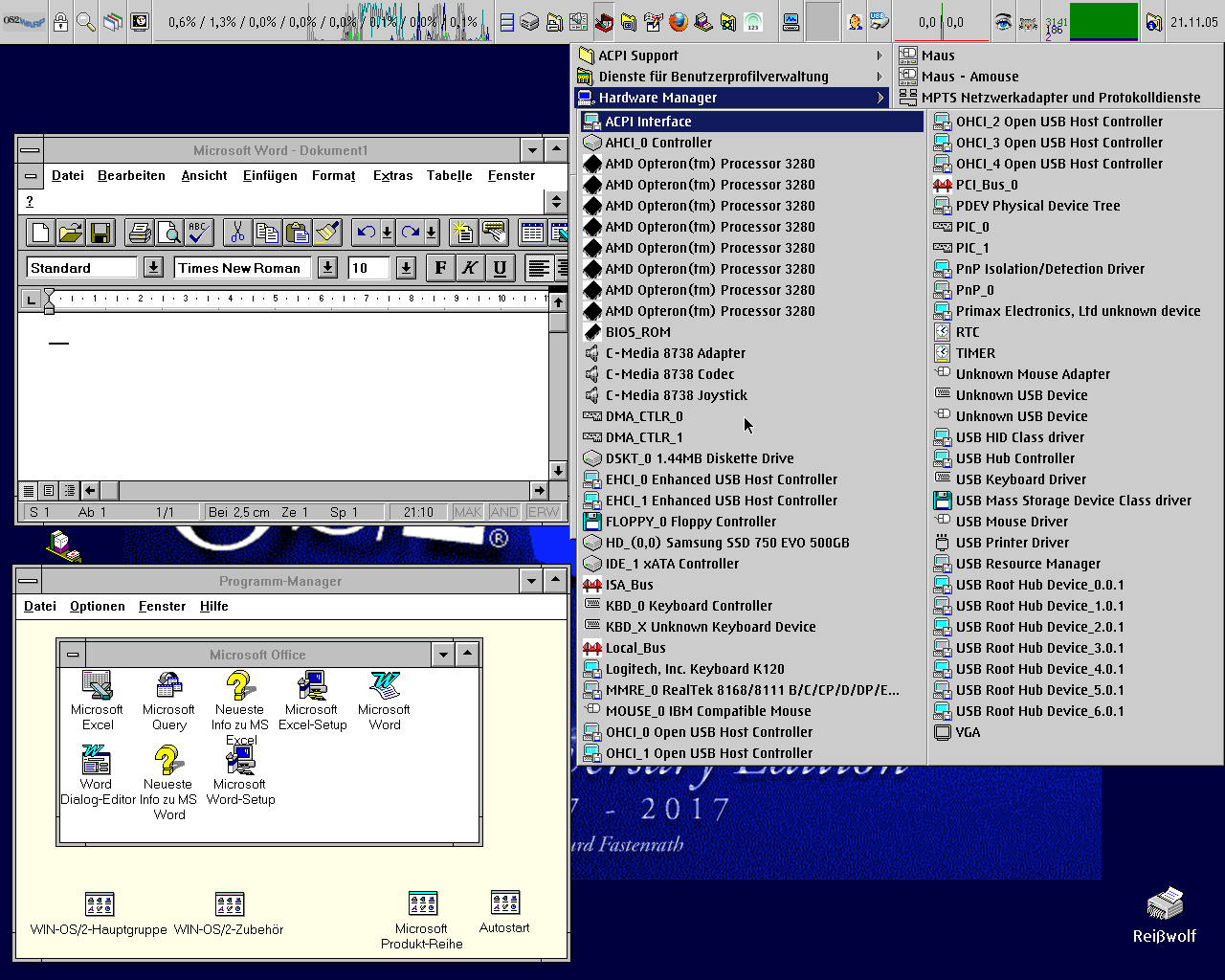Open the Word Dialog-Editor icon
The height and width of the screenshot is (980, 1225).
(96, 775)
